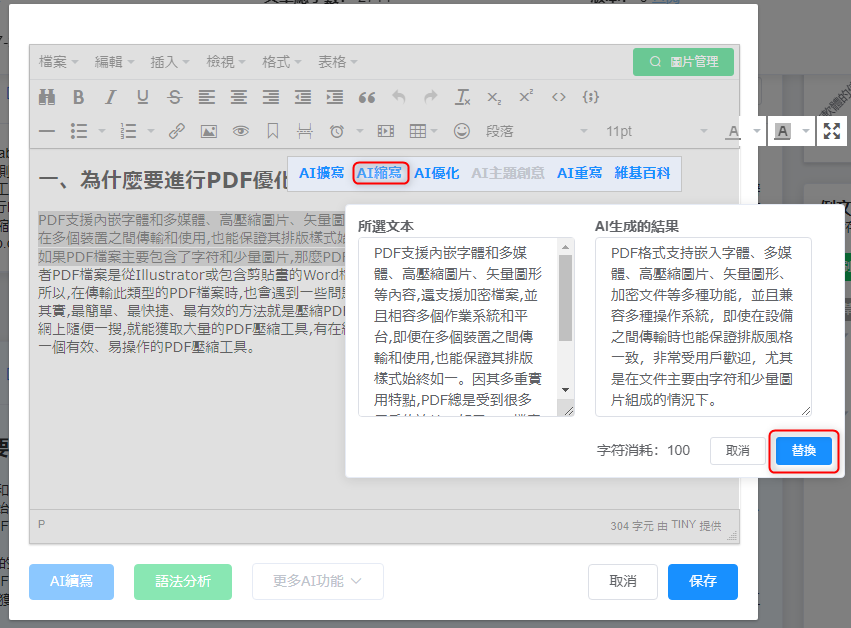
Task: Open 編輯 menu
Action: click(x=115, y=62)
